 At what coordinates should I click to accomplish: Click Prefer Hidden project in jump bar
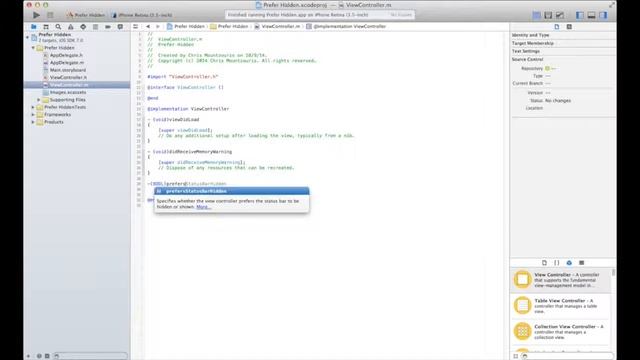tap(186, 27)
